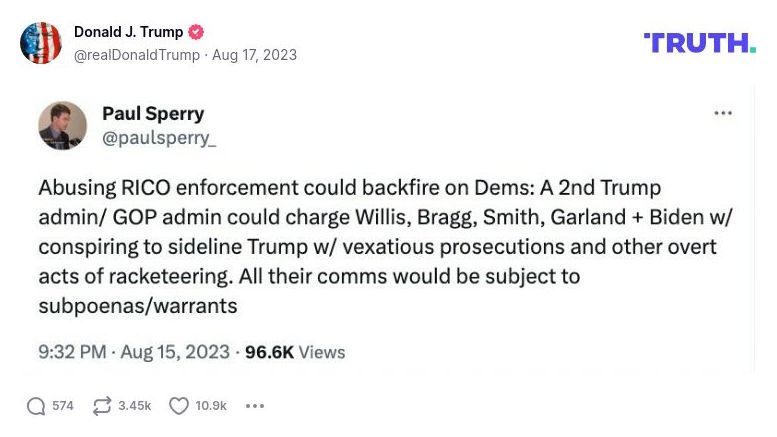
Task: Click the 96.6K Views count
Action: pyautogui.click(x=295, y=352)
